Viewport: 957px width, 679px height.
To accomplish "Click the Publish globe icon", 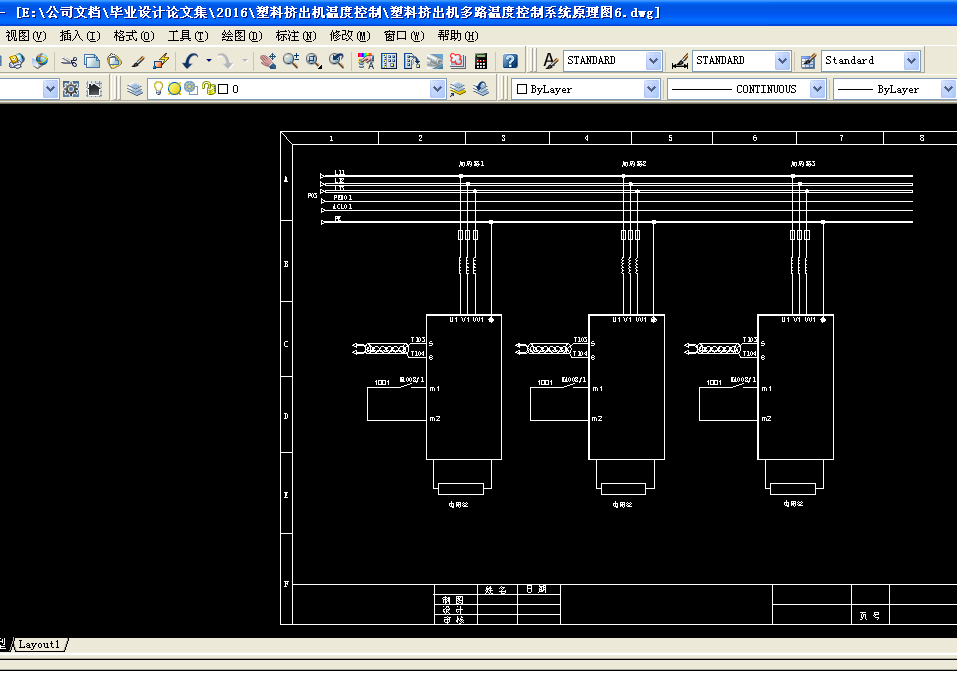I will tap(40, 60).
